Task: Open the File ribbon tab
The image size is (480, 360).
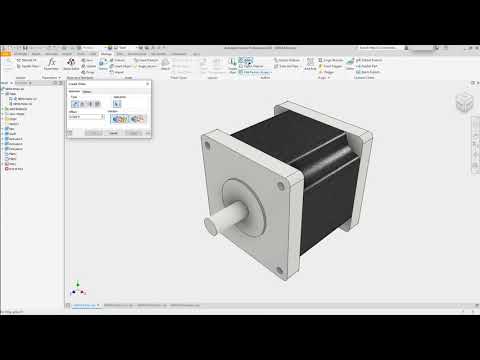Action: pyautogui.click(x=5, y=54)
